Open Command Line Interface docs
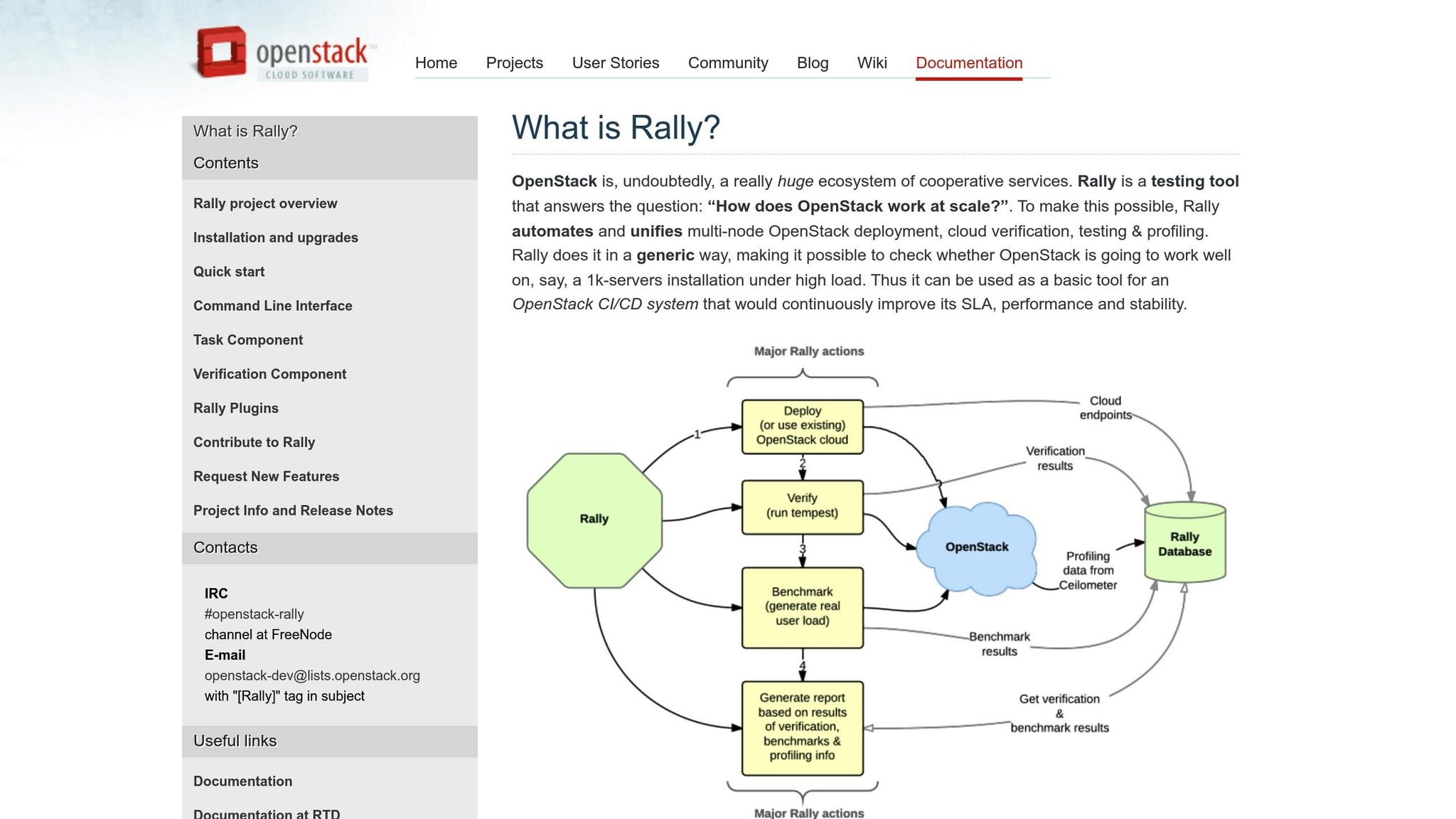 pos(273,306)
